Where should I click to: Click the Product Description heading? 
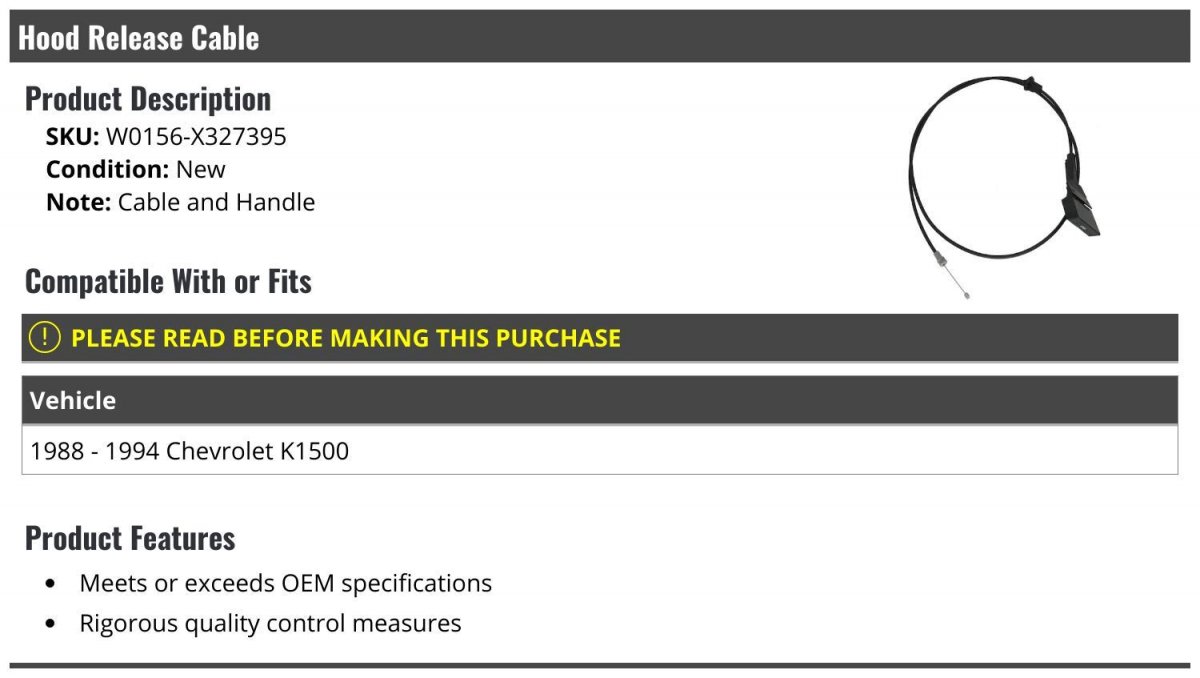point(148,98)
